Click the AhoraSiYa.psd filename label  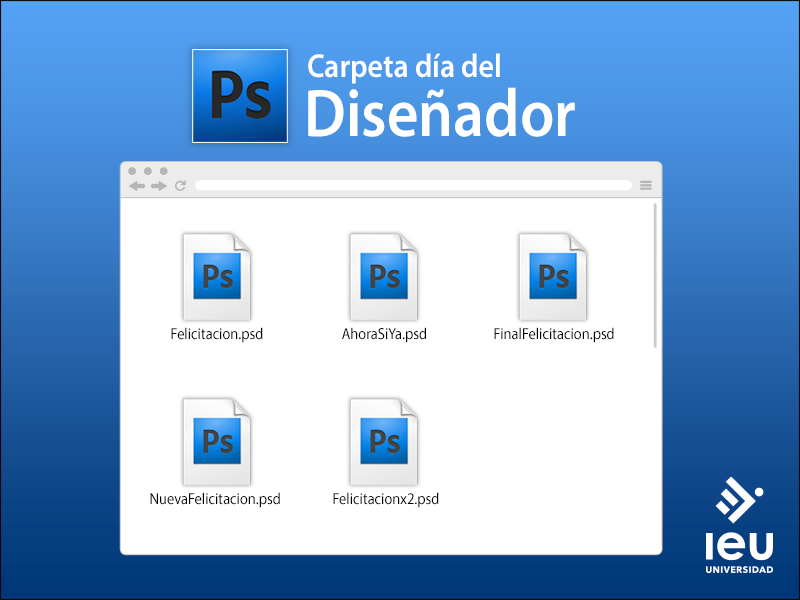[384, 334]
